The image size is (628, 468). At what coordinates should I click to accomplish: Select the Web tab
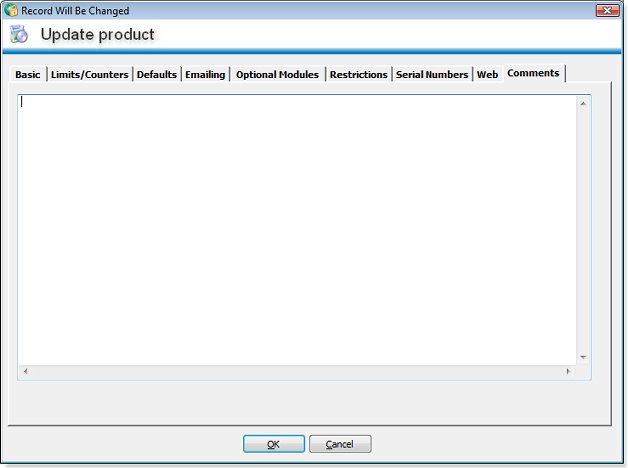click(x=487, y=75)
